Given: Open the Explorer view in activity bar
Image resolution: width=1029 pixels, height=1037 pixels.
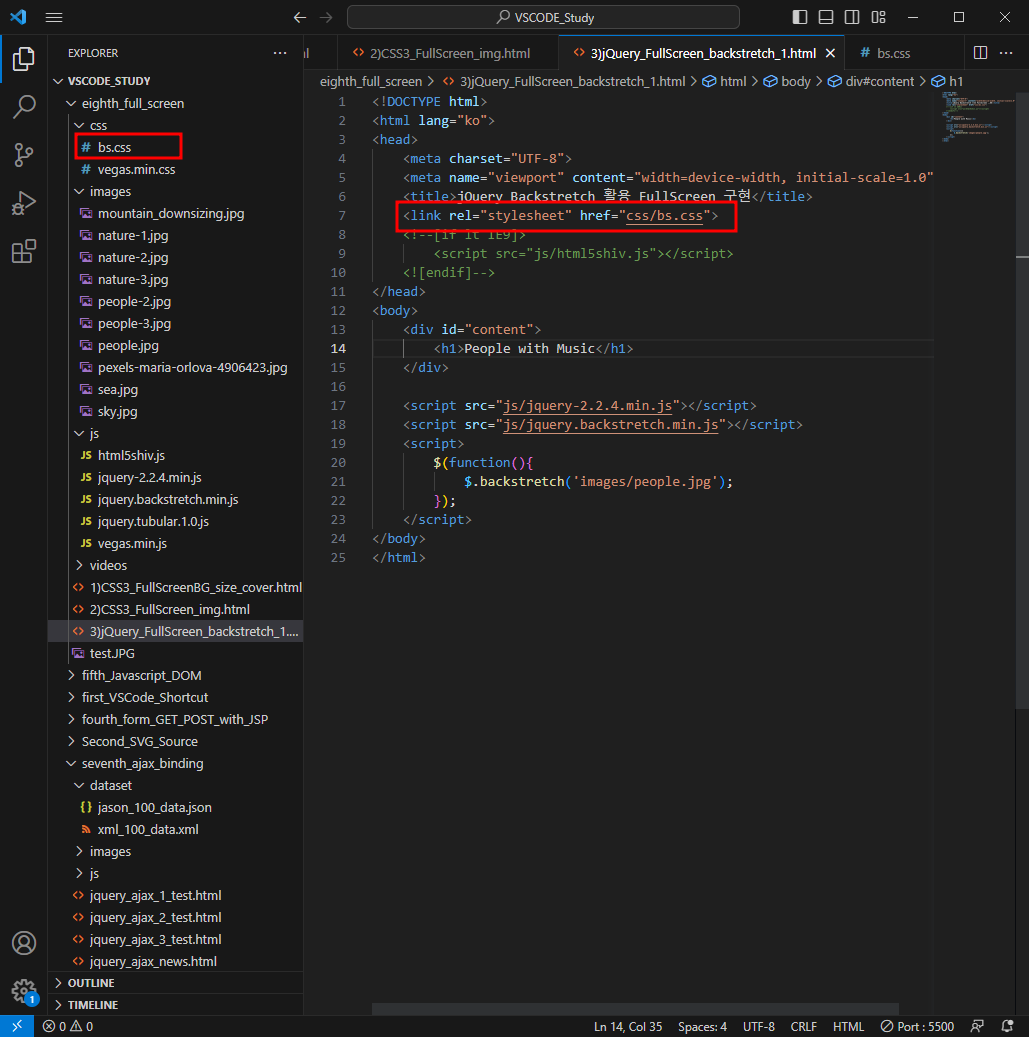Looking at the screenshot, I should pos(24,59).
